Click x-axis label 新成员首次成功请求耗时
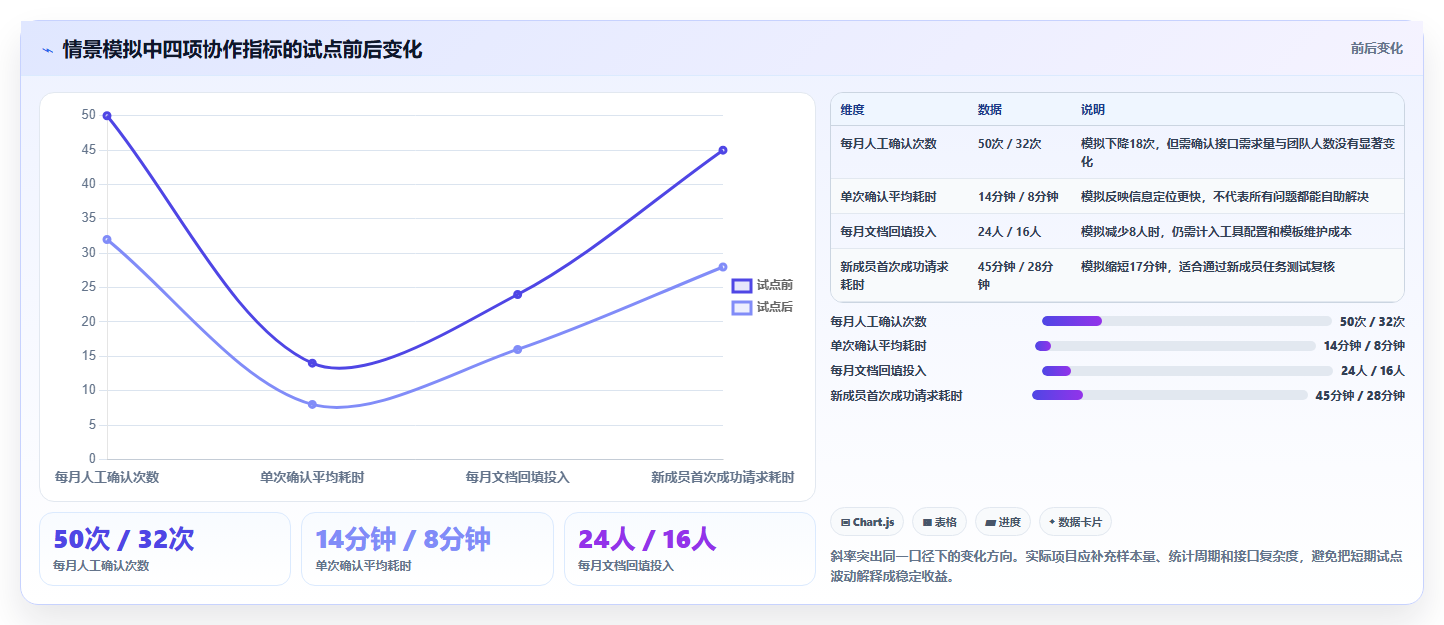Image resolution: width=1444 pixels, height=625 pixels. point(723,477)
